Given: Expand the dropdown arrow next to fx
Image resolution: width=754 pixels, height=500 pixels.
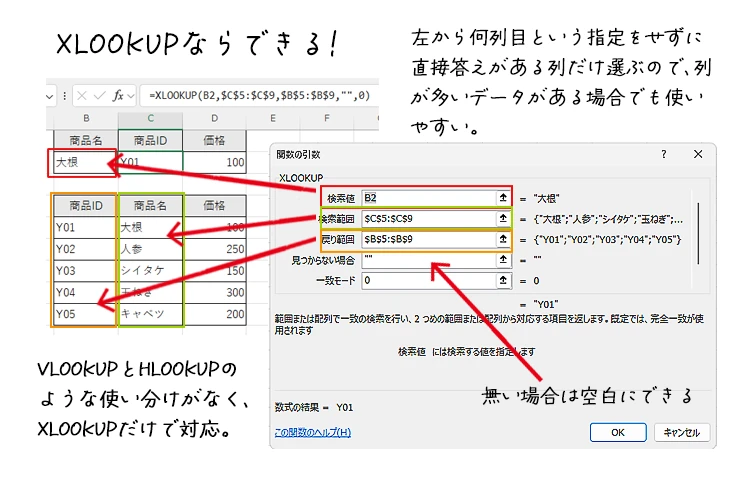Looking at the screenshot, I should tap(130, 96).
